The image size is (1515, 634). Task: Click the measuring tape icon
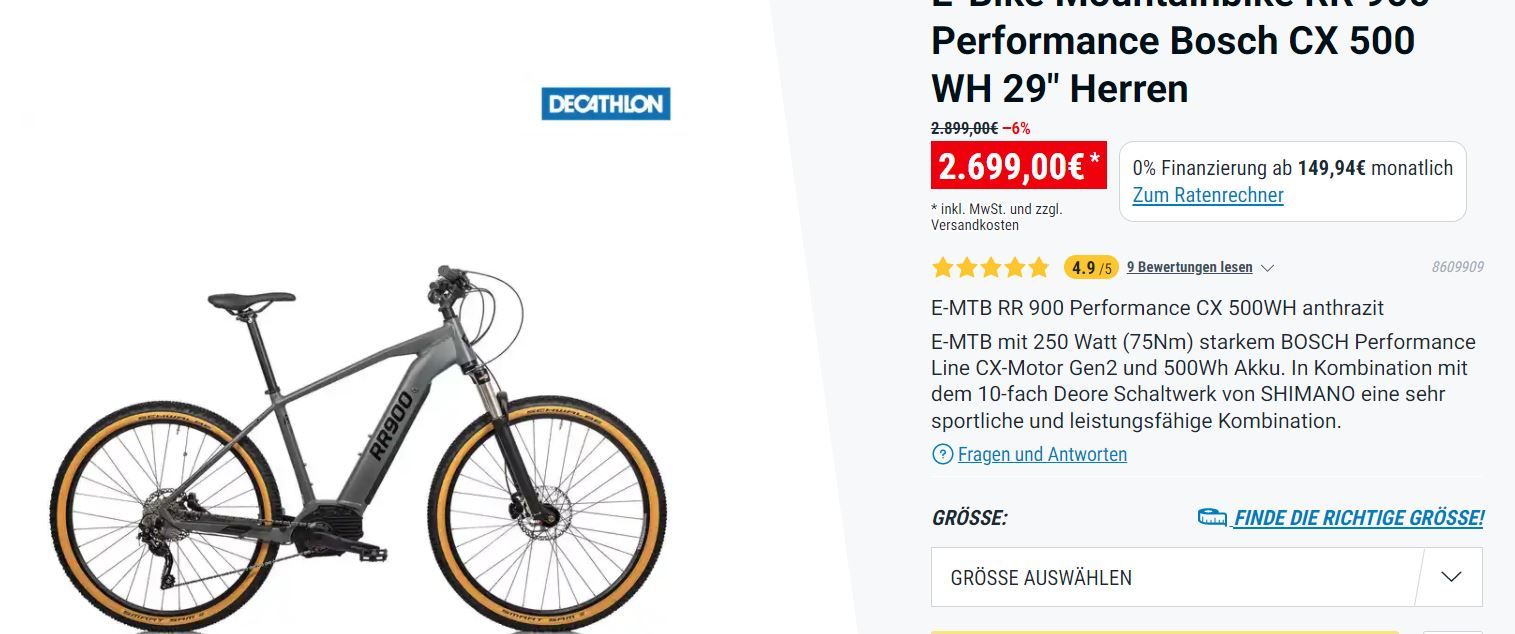(1212, 518)
